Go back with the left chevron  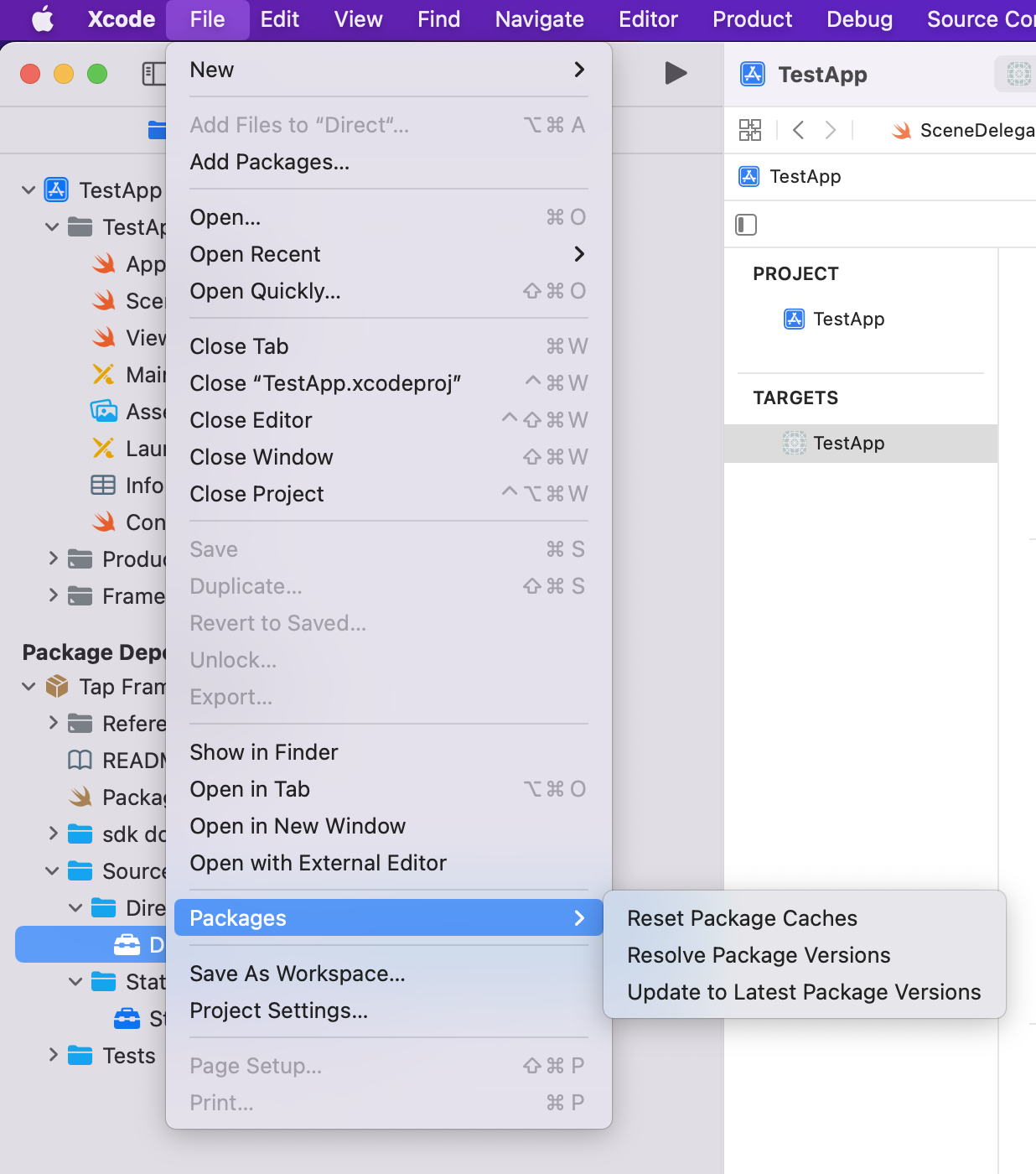798,130
